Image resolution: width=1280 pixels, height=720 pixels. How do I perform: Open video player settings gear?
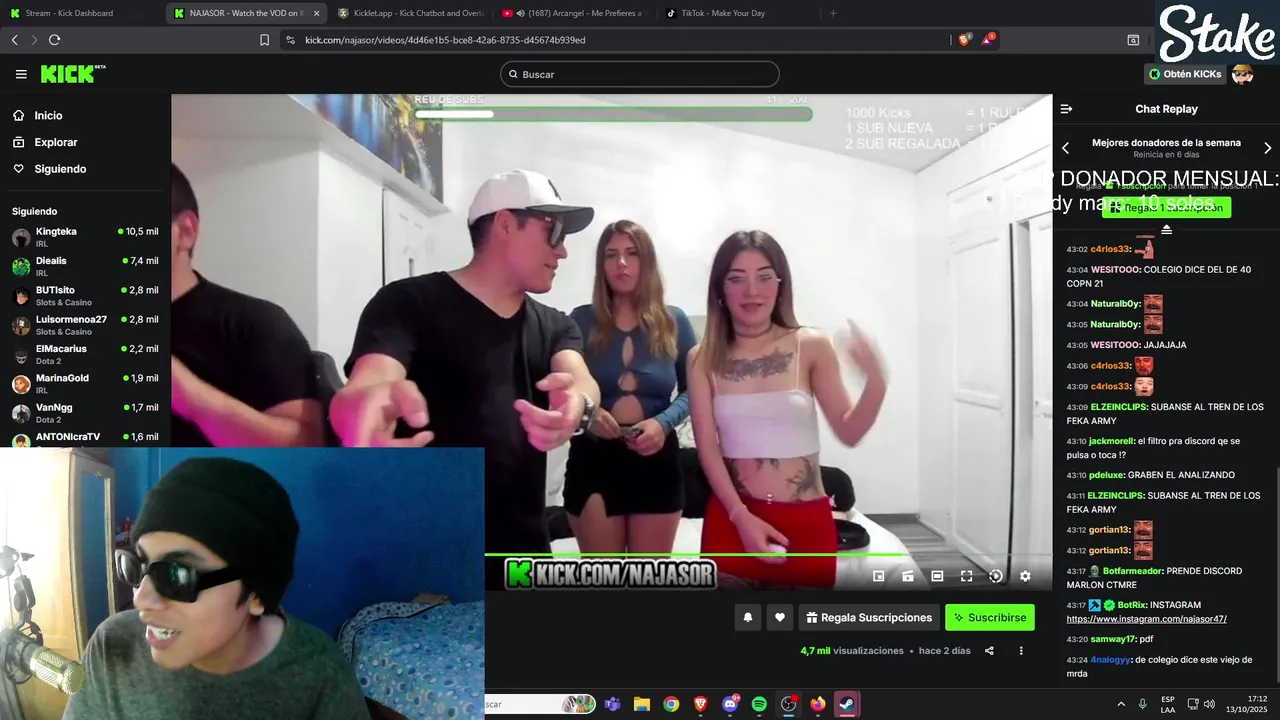1025,576
